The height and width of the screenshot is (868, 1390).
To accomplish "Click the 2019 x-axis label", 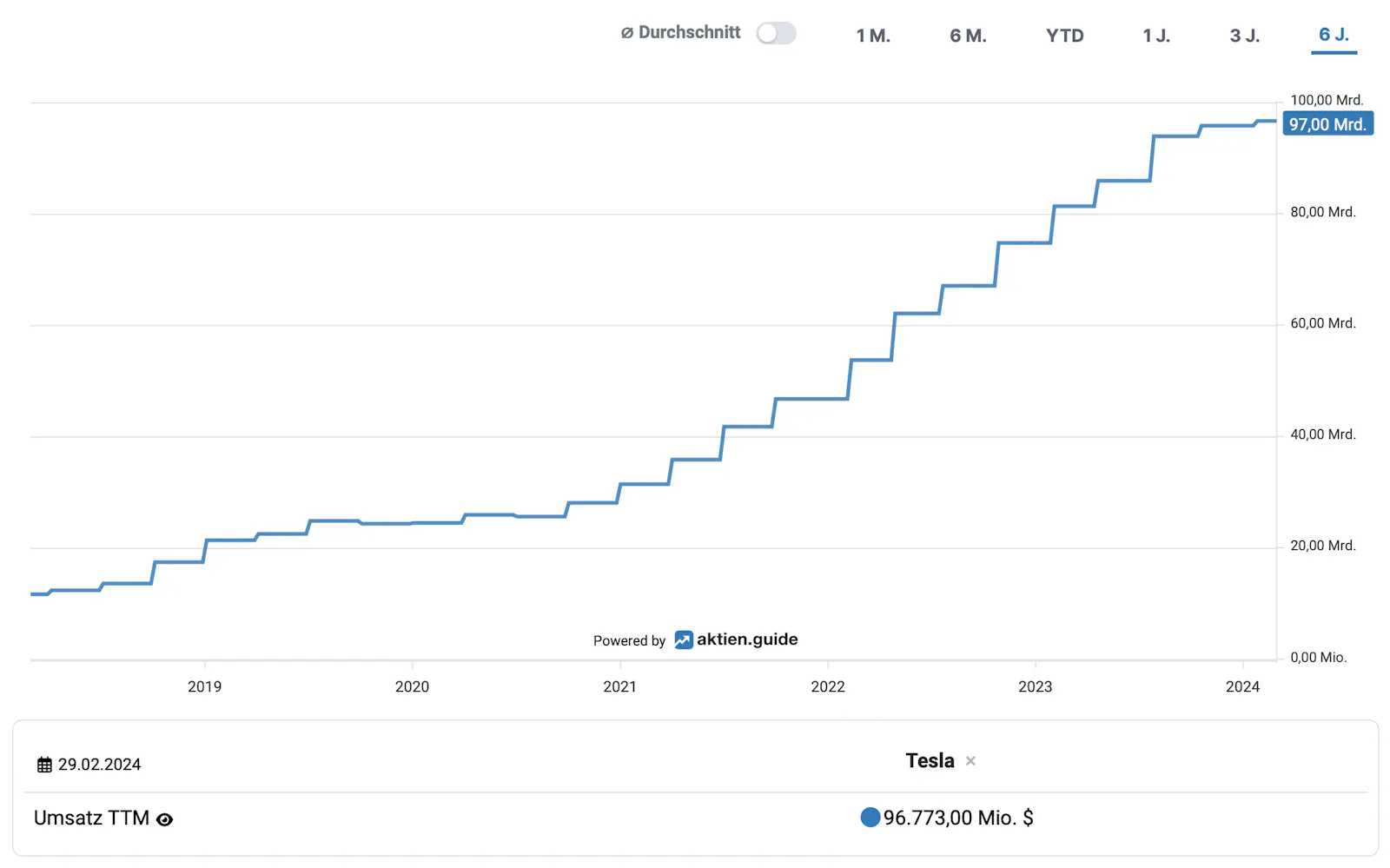I will (204, 686).
